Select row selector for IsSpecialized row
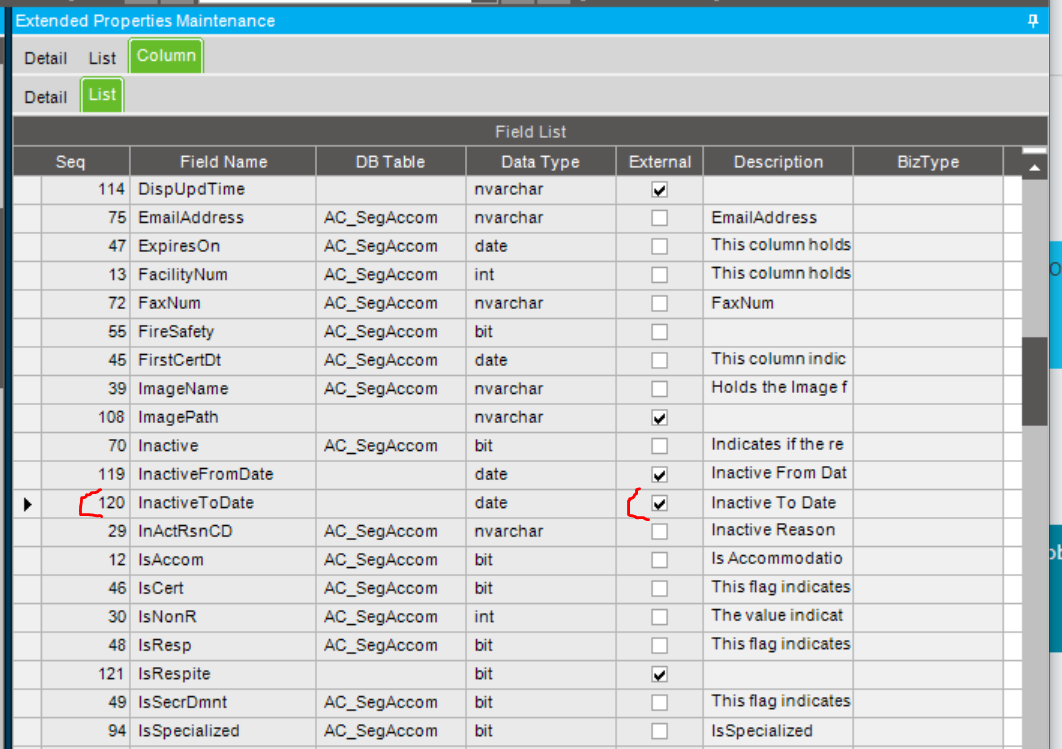 pos(28,731)
